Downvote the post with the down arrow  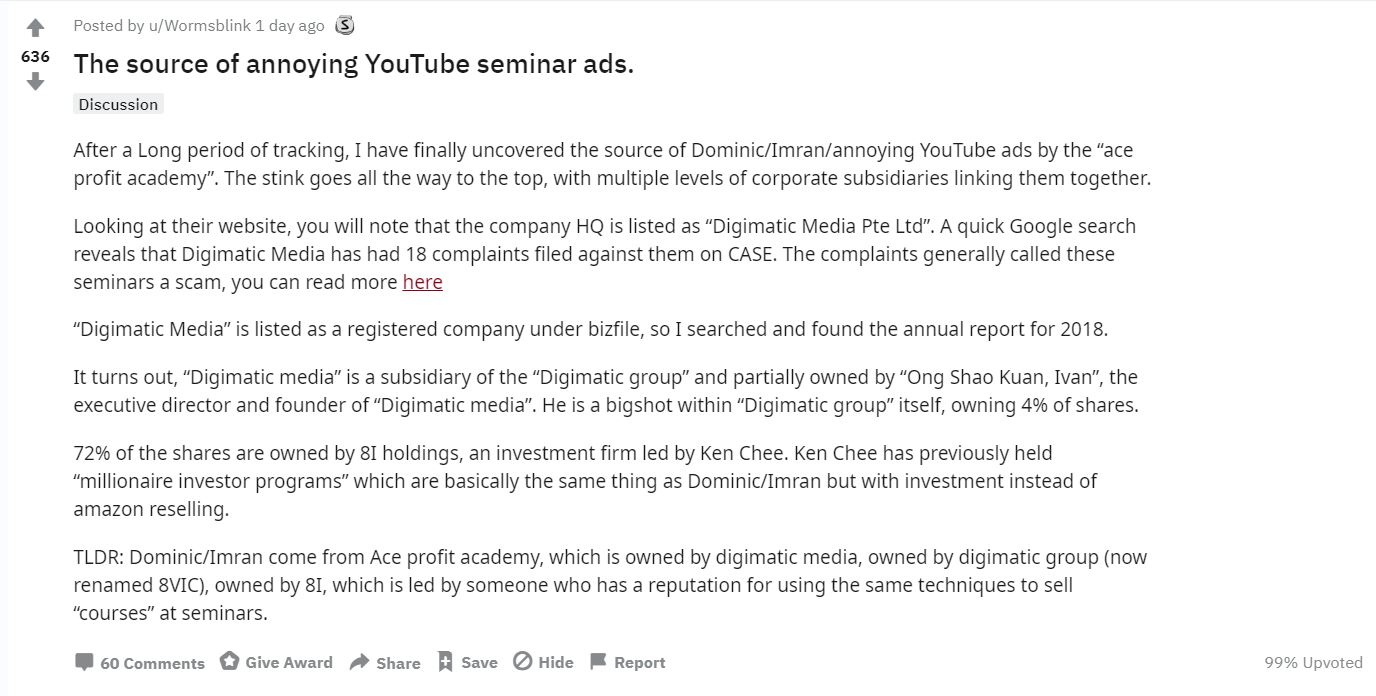(35, 82)
